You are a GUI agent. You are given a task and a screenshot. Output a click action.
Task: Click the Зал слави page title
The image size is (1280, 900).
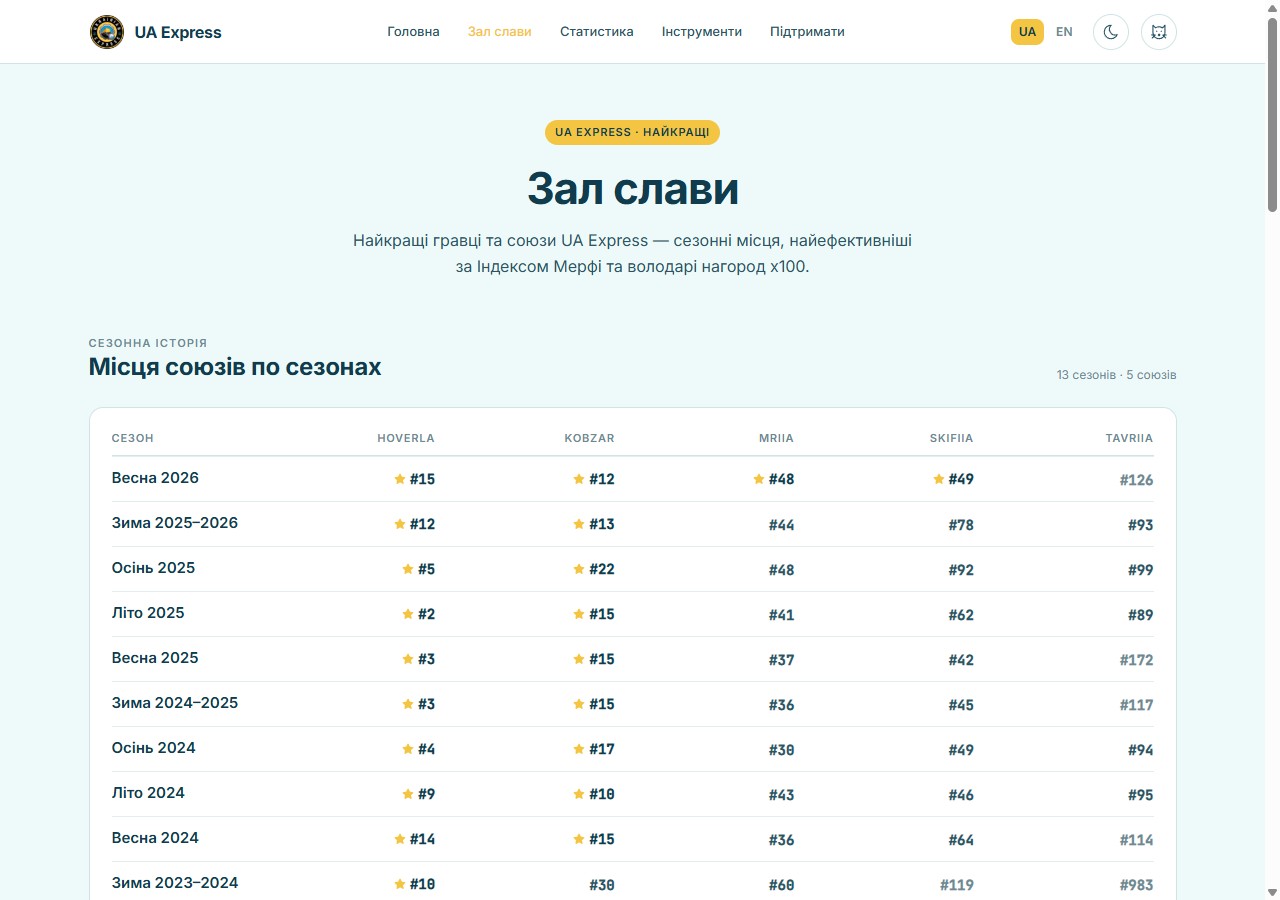(633, 188)
